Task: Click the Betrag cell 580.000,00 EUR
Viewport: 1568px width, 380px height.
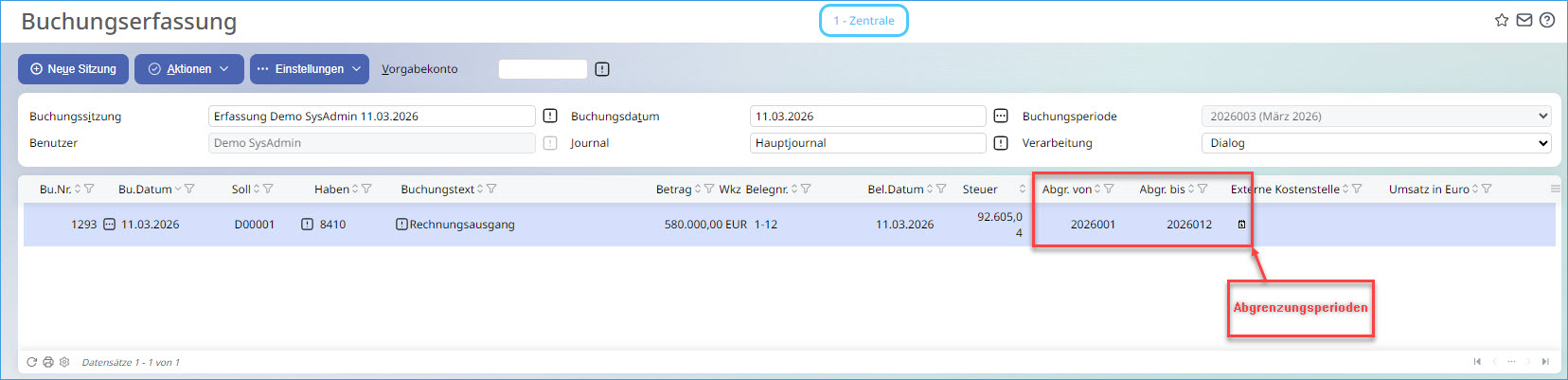Action: tap(705, 225)
